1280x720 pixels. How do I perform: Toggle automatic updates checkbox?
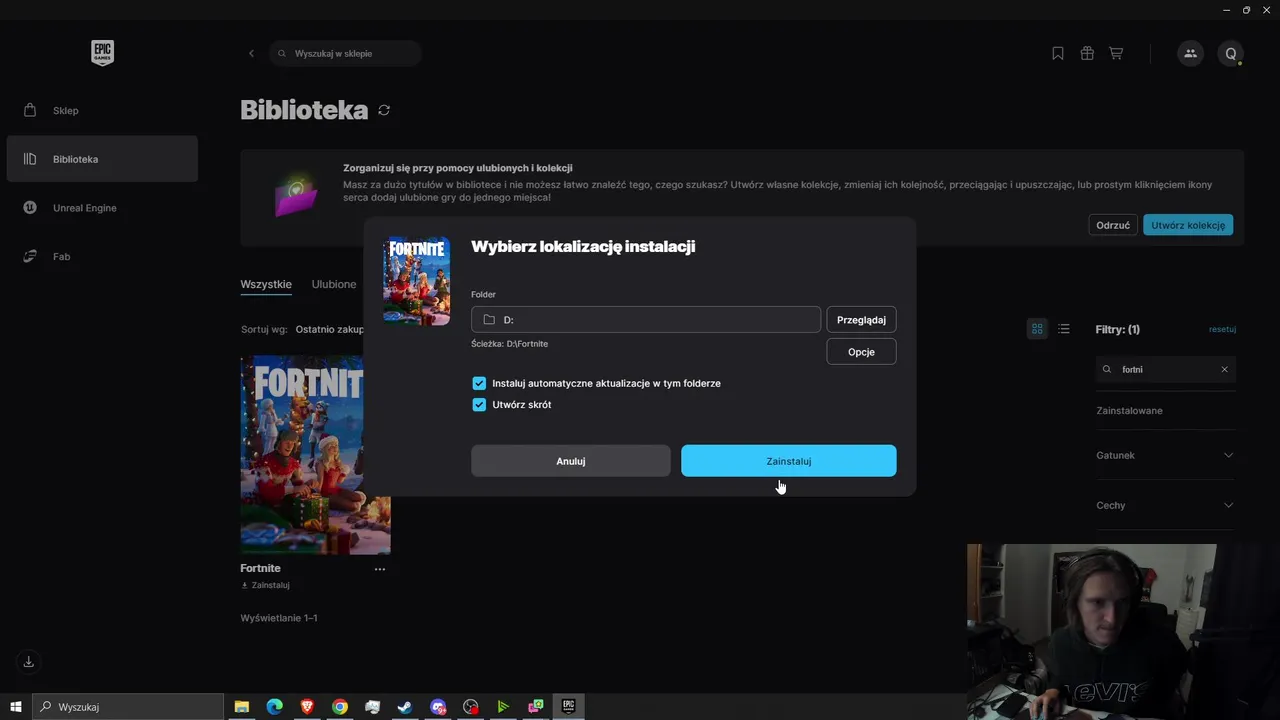coord(479,383)
